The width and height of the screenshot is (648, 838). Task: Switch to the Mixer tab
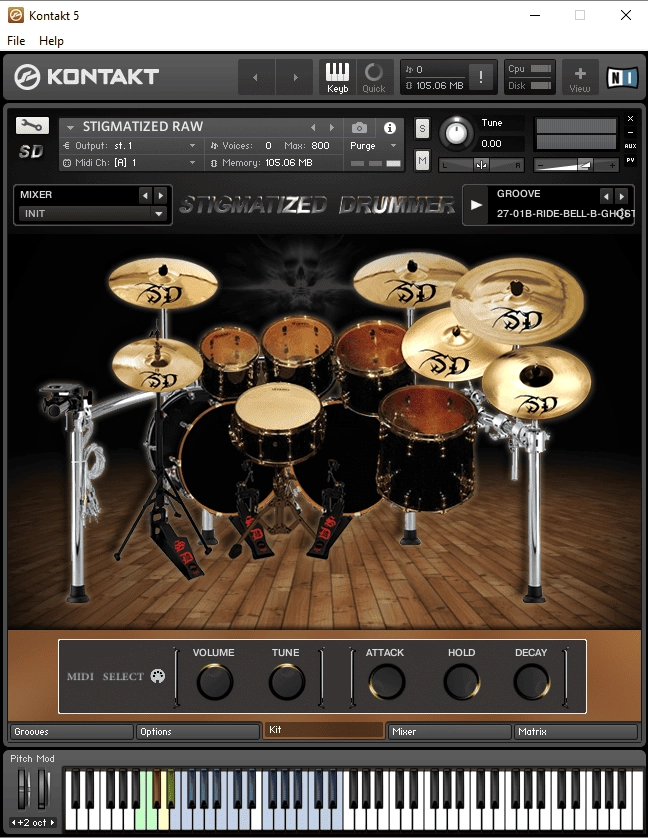[449, 732]
